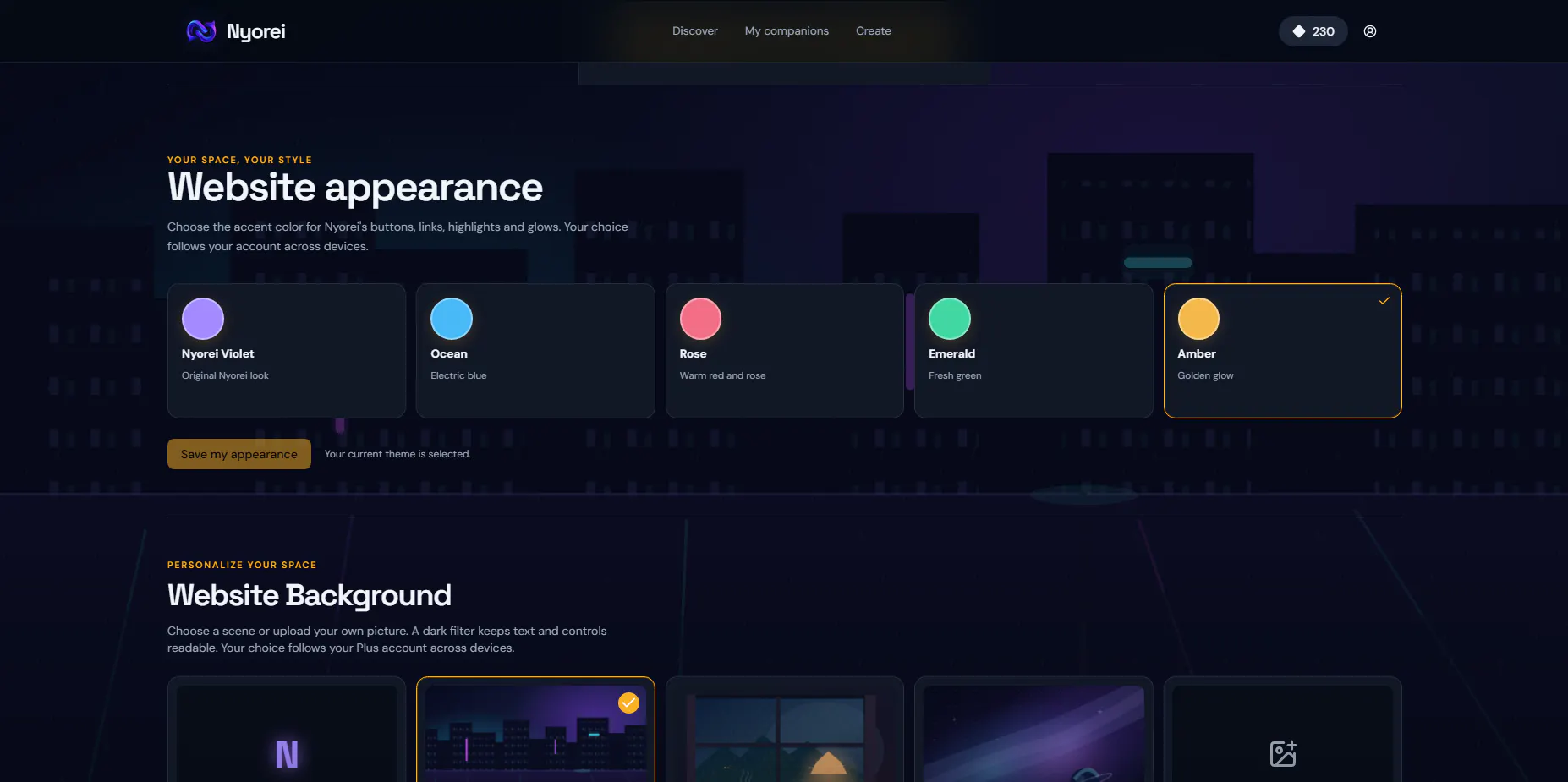The width and height of the screenshot is (1568, 782).
Task: Click the 'PERSONALIZE YOUR SPACE' label
Action: pyautogui.click(x=242, y=565)
